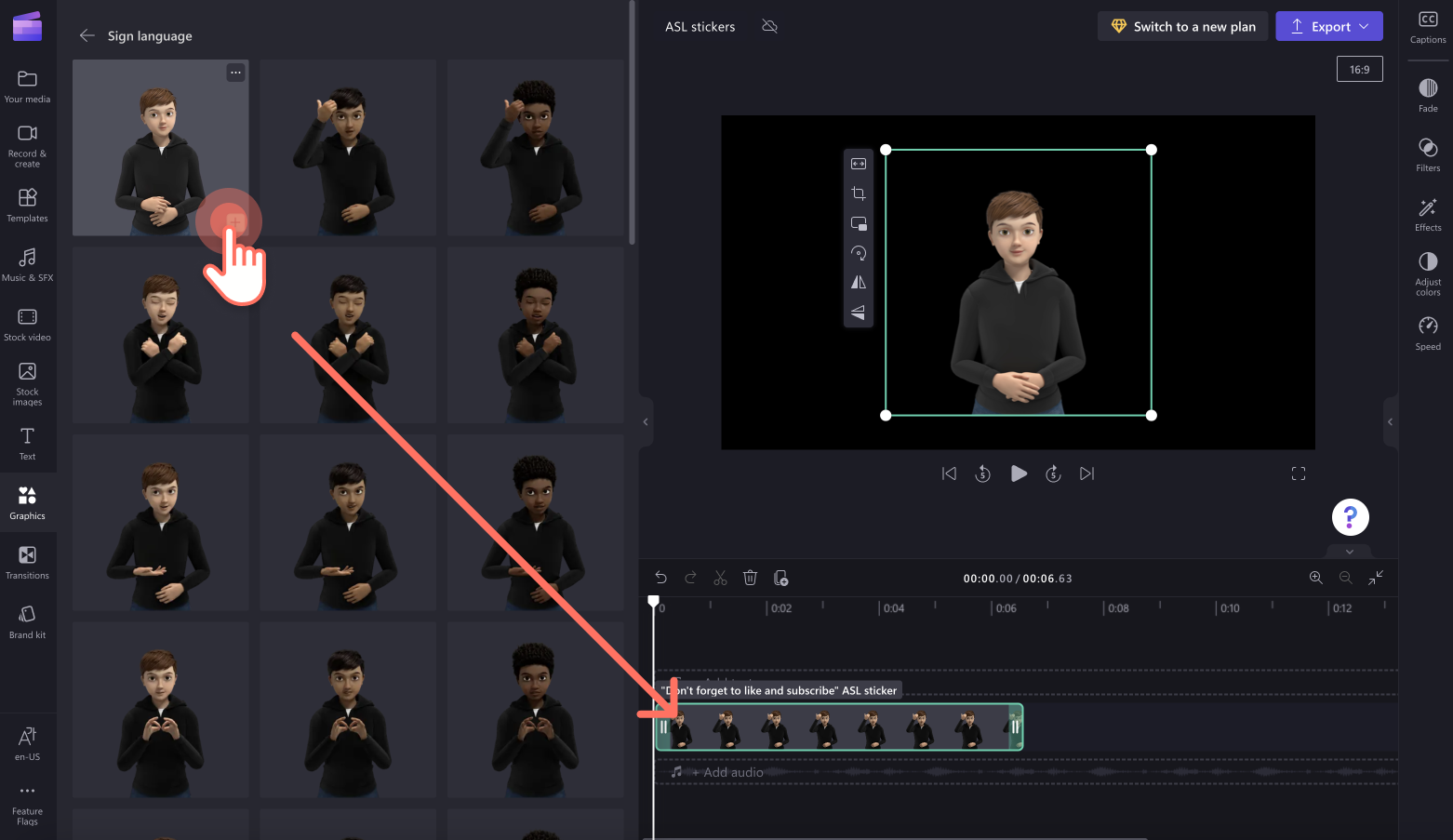
Task: Click the 16:9 aspect ratio button
Action: [1359, 68]
